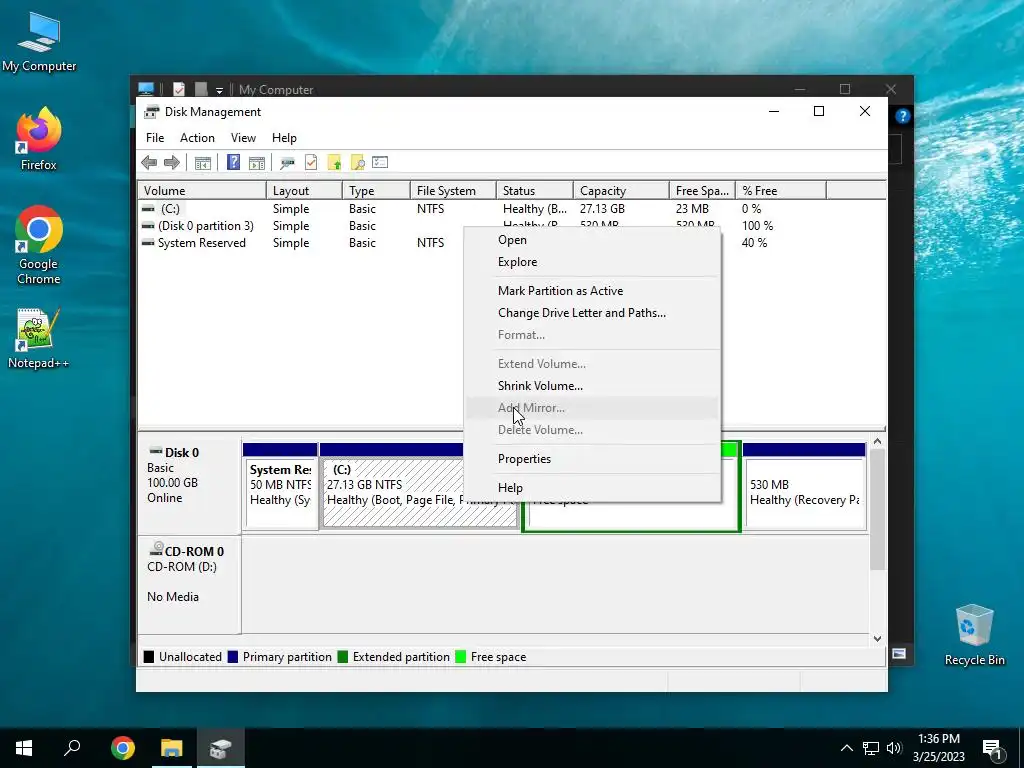Choose Help in the context menu
Viewport: 1024px width, 768px height.
[592, 488]
